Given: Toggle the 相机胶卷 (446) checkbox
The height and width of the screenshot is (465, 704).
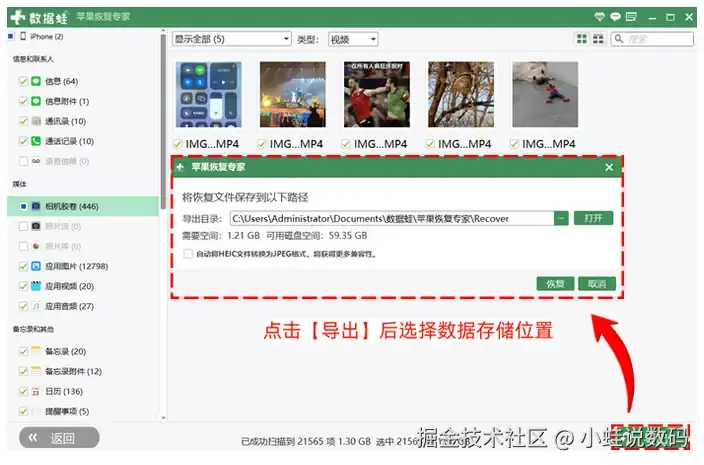Looking at the screenshot, I should tap(23, 206).
